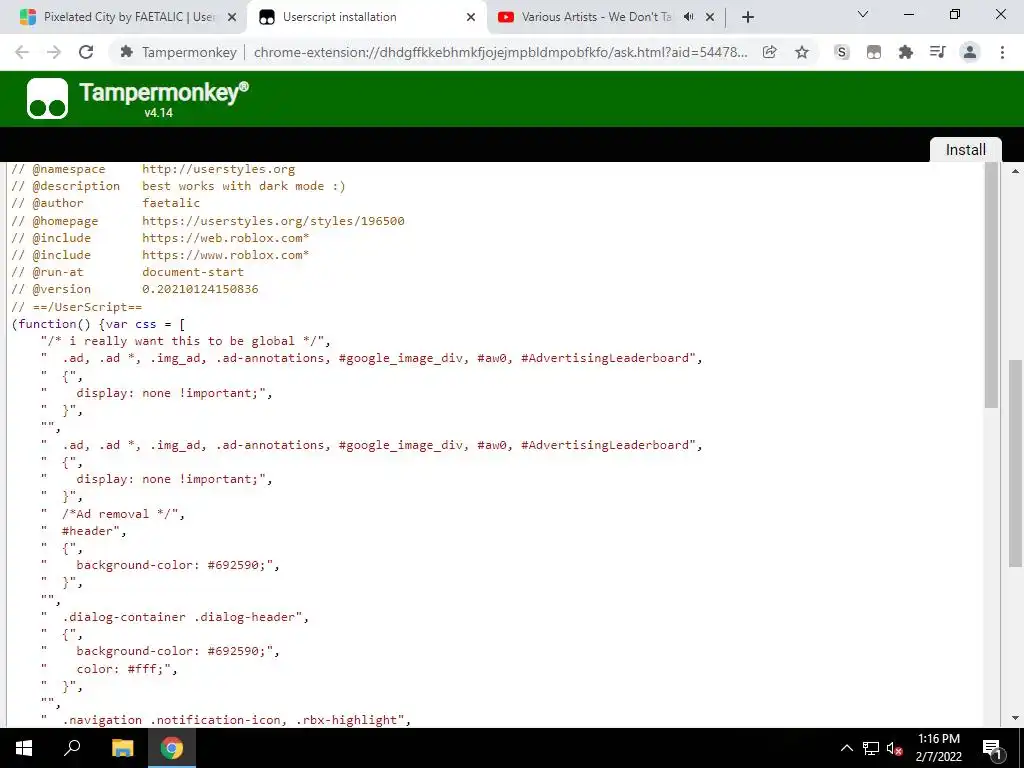The width and height of the screenshot is (1024, 768).
Task: Click the Tampermonkey logo in header
Action: (x=47, y=99)
